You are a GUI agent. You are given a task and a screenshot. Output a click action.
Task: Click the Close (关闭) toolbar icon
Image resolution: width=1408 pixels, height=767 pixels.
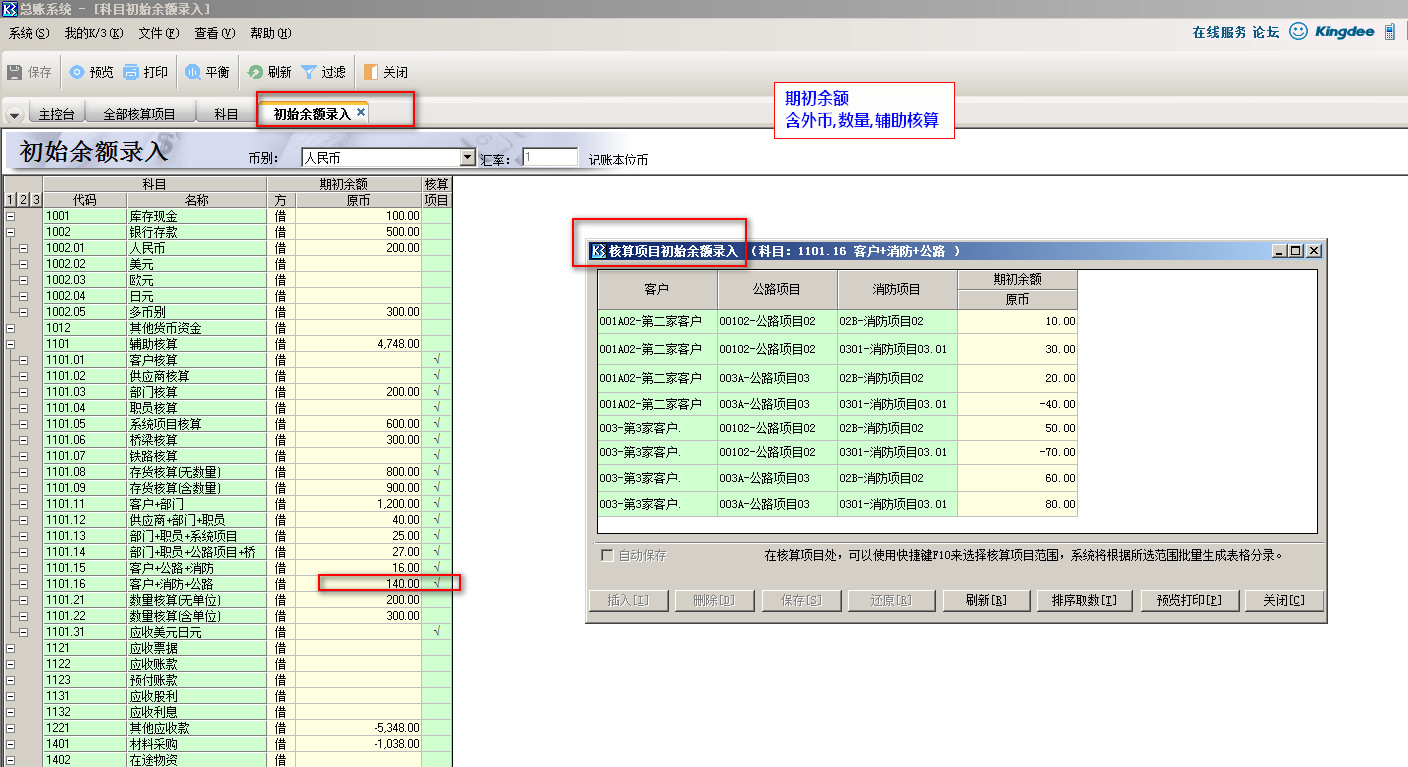click(371, 72)
